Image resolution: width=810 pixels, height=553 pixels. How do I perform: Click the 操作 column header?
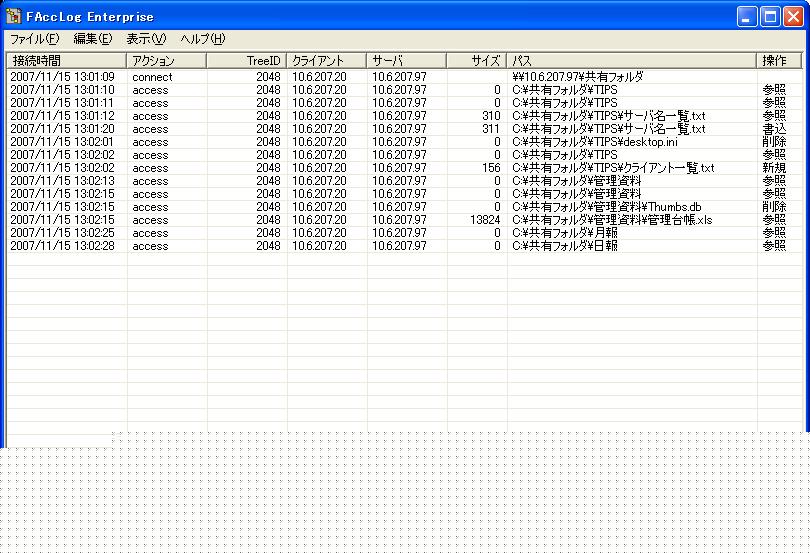coord(778,61)
